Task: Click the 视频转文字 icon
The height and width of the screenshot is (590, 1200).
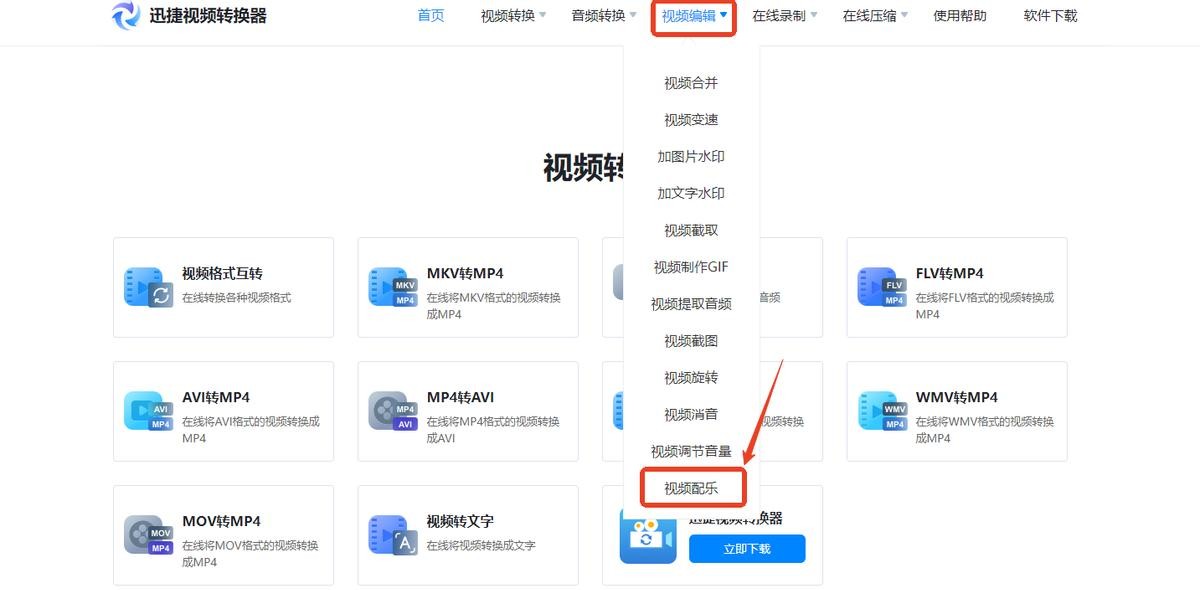Action: tap(392, 534)
